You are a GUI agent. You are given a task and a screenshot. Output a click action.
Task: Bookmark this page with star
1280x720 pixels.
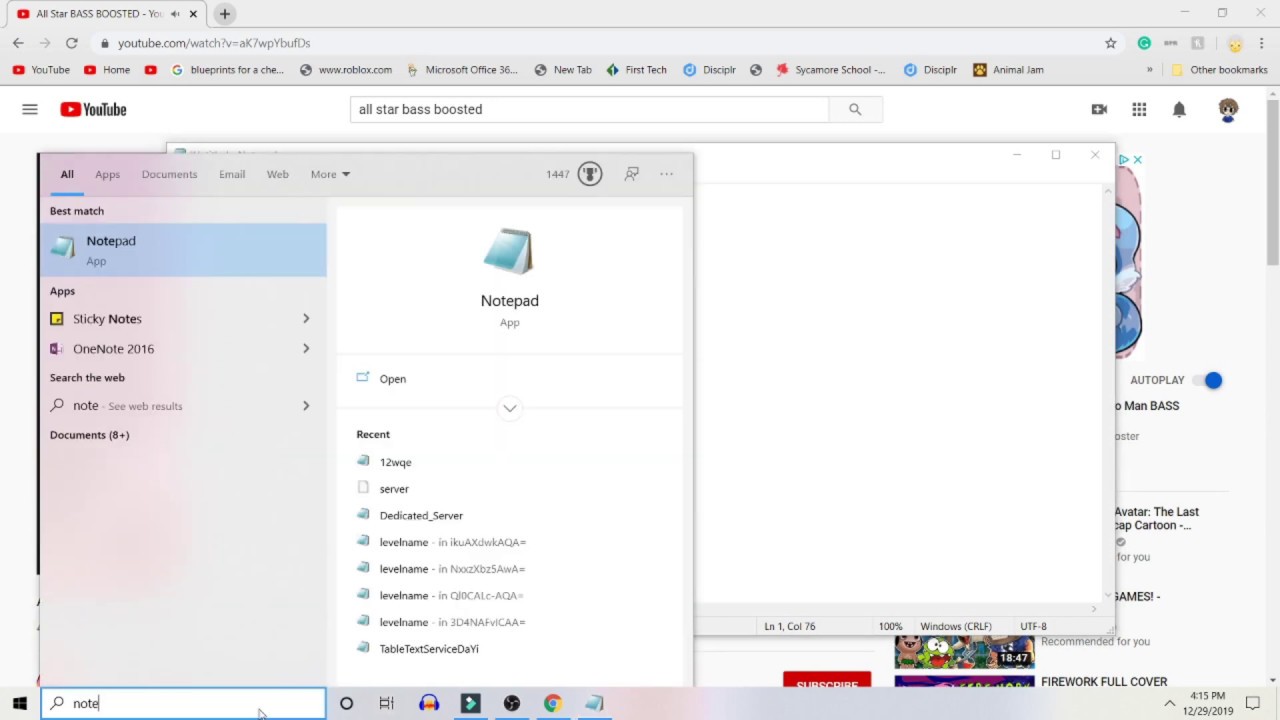coord(1110,43)
